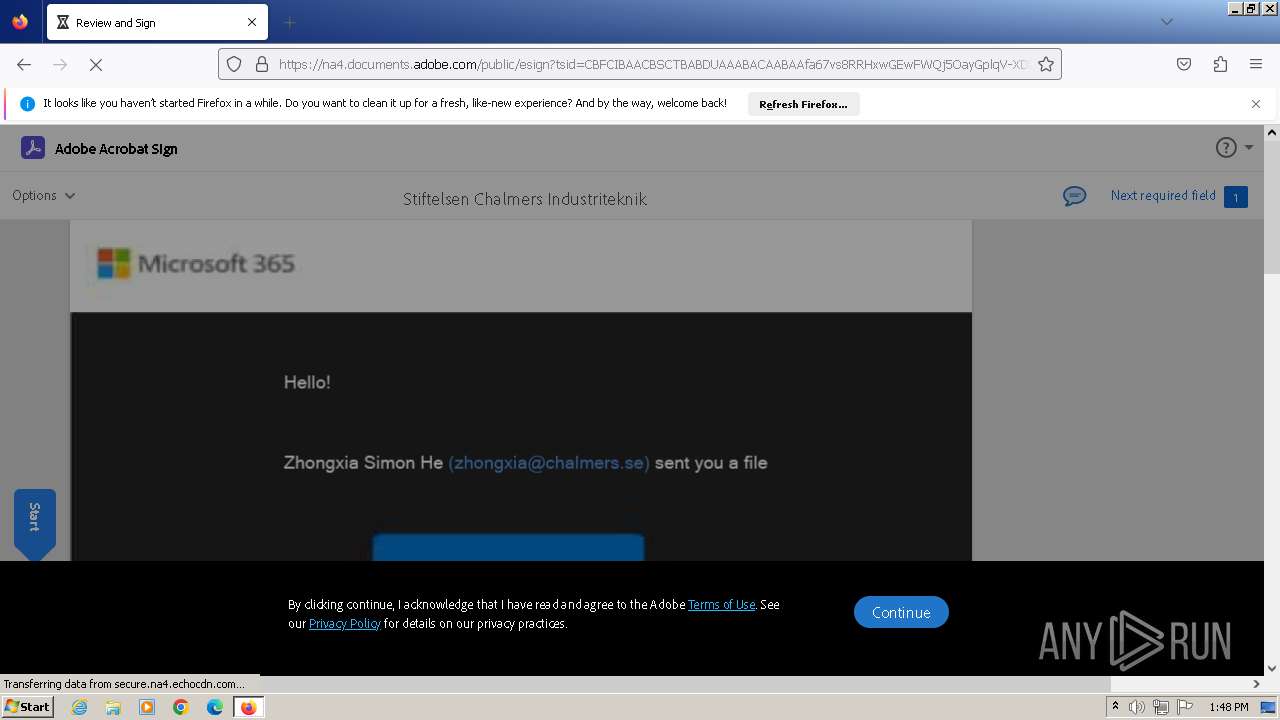Launch Edge from taskbar
Screen dimensions: 1280x720
pos(215,707)
